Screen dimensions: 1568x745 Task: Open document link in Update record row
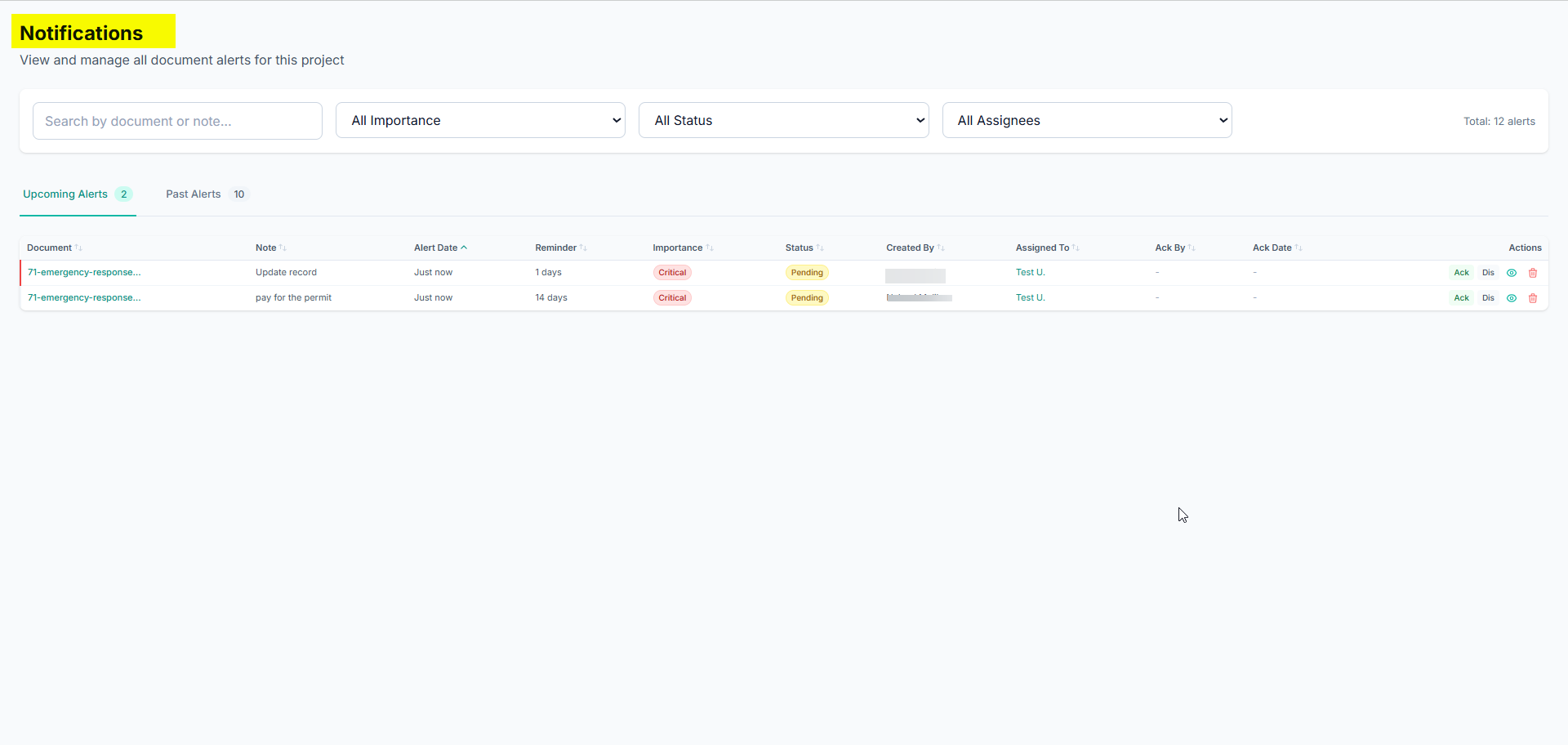[x=84, y=273]
